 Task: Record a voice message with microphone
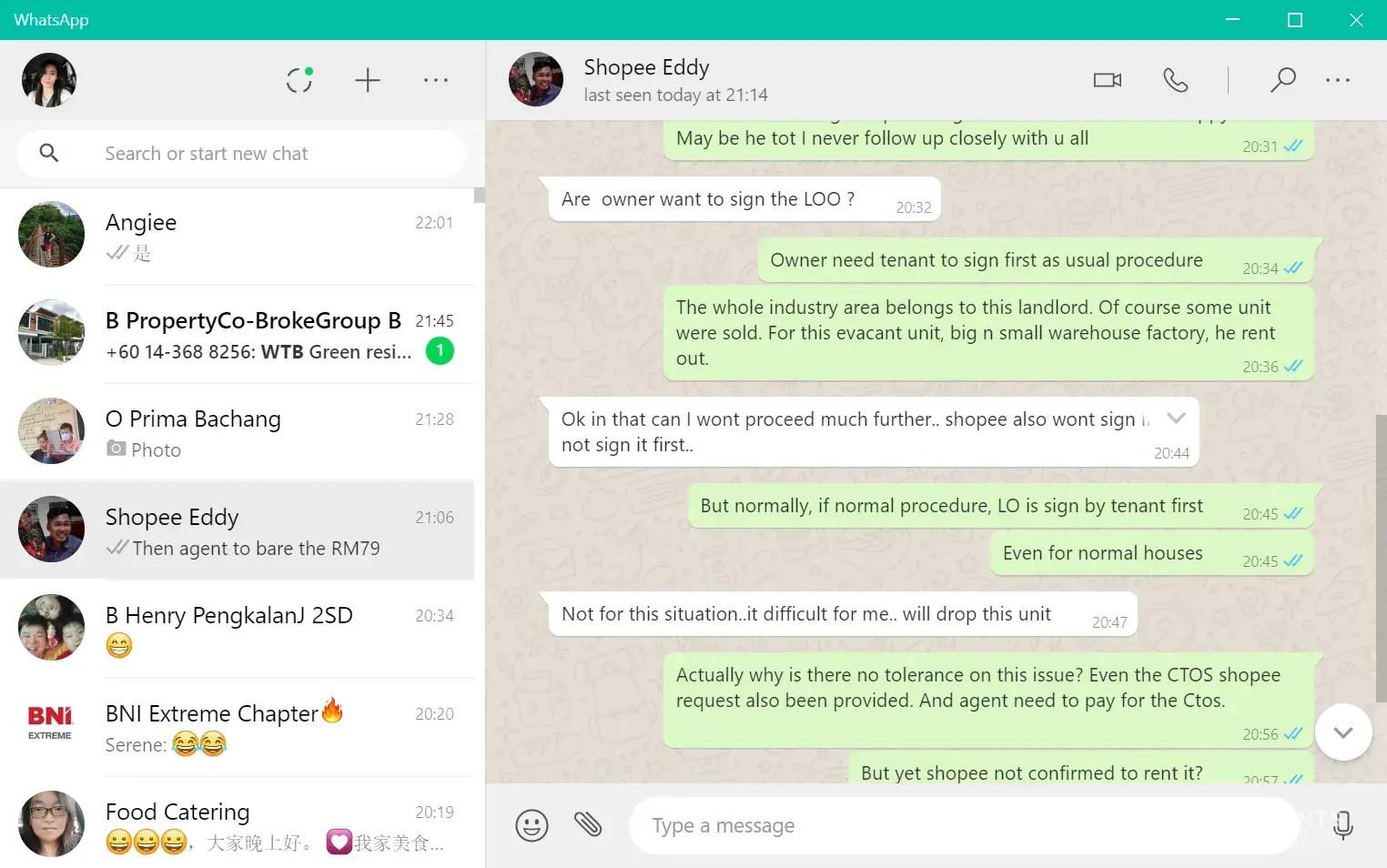click(x=1343, y=825)
